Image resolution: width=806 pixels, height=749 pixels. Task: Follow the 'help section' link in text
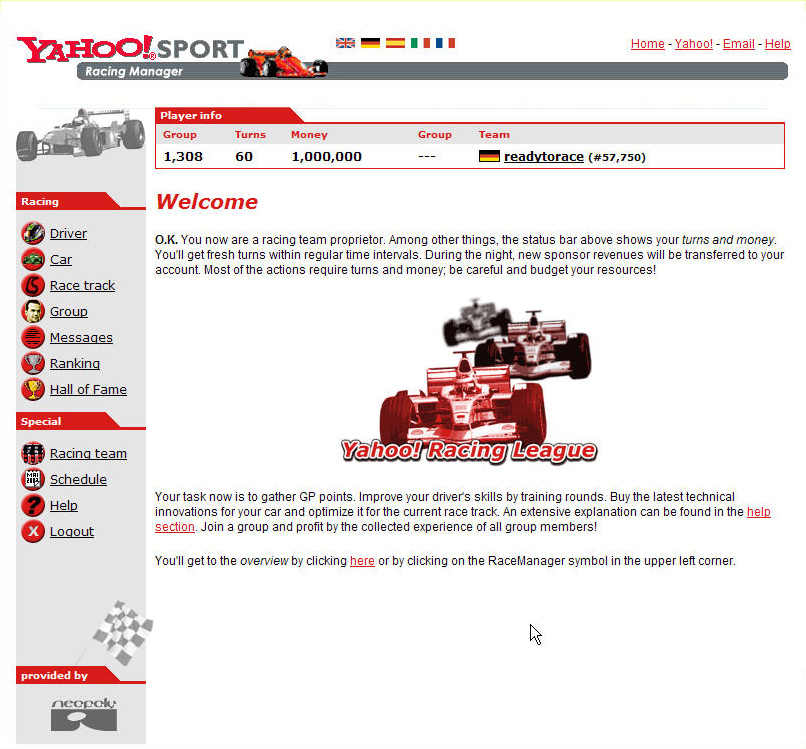(759, 511)
